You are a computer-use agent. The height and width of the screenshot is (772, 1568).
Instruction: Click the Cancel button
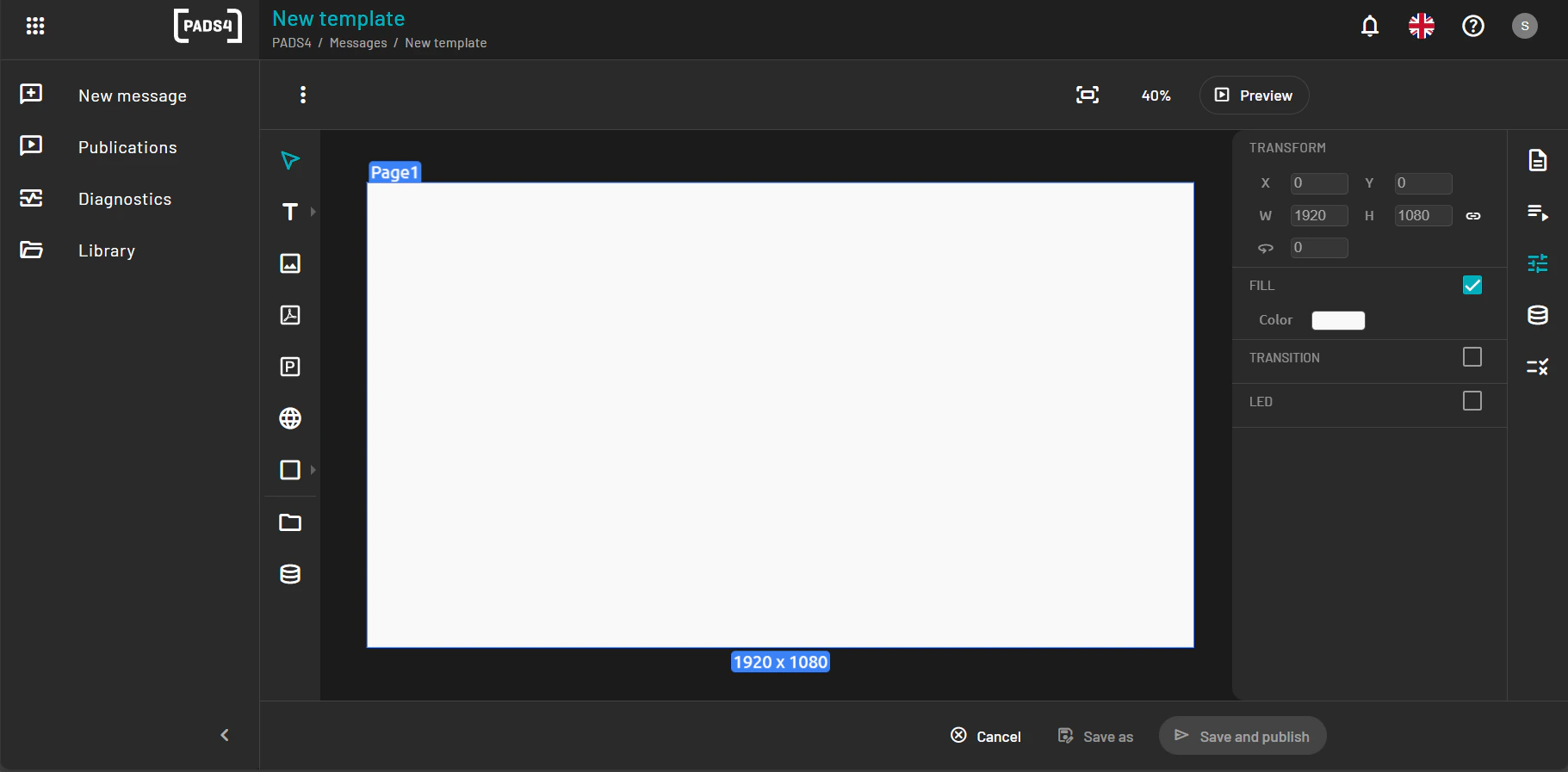(x=986, y=736)
